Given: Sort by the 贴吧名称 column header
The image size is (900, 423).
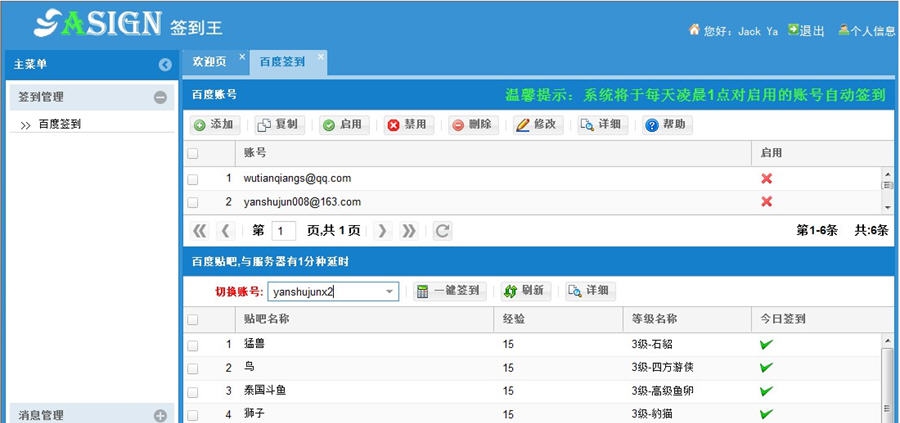Looking at the screenshot, I should tap(364, 319).
